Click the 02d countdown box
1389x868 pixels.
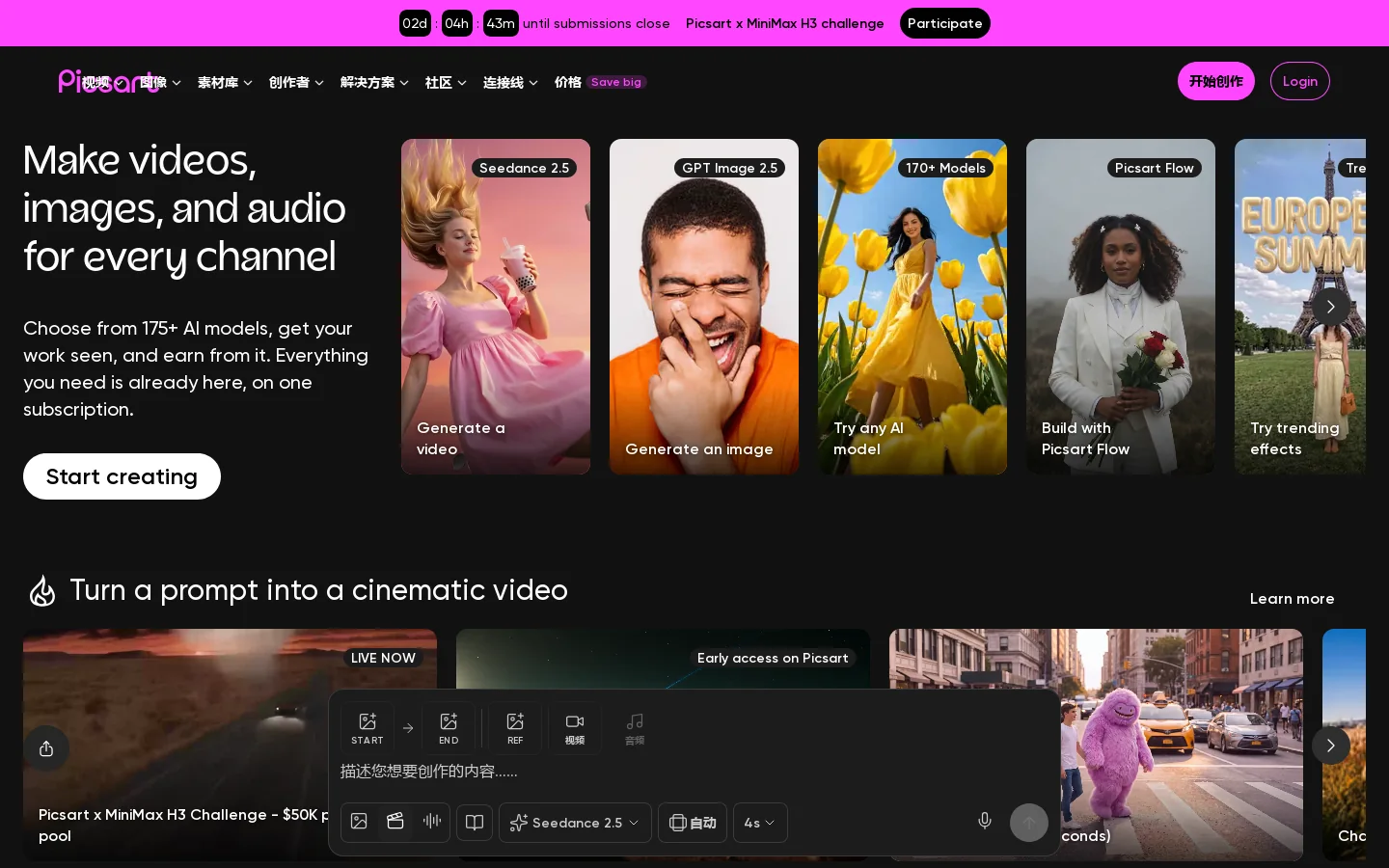click(415, 23)
